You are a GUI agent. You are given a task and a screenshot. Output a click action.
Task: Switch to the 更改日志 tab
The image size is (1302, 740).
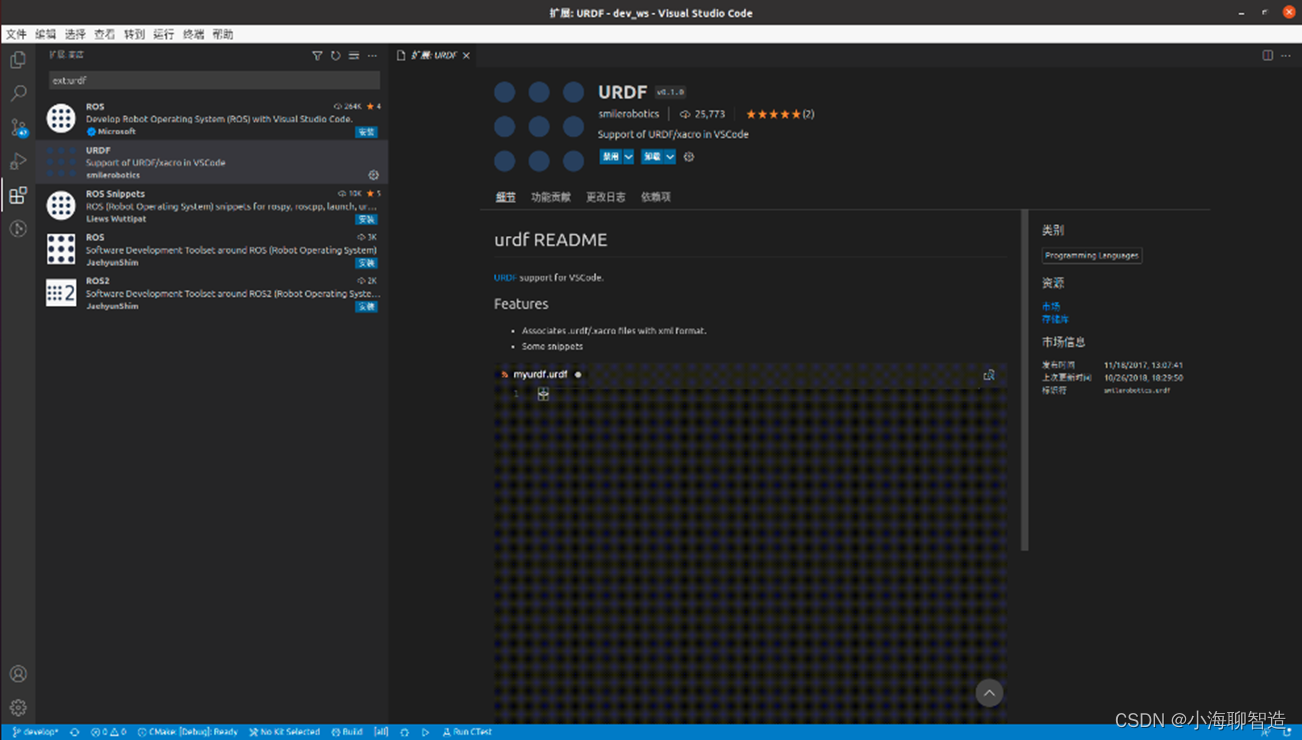pyautogui.click(x=606, y=197)
